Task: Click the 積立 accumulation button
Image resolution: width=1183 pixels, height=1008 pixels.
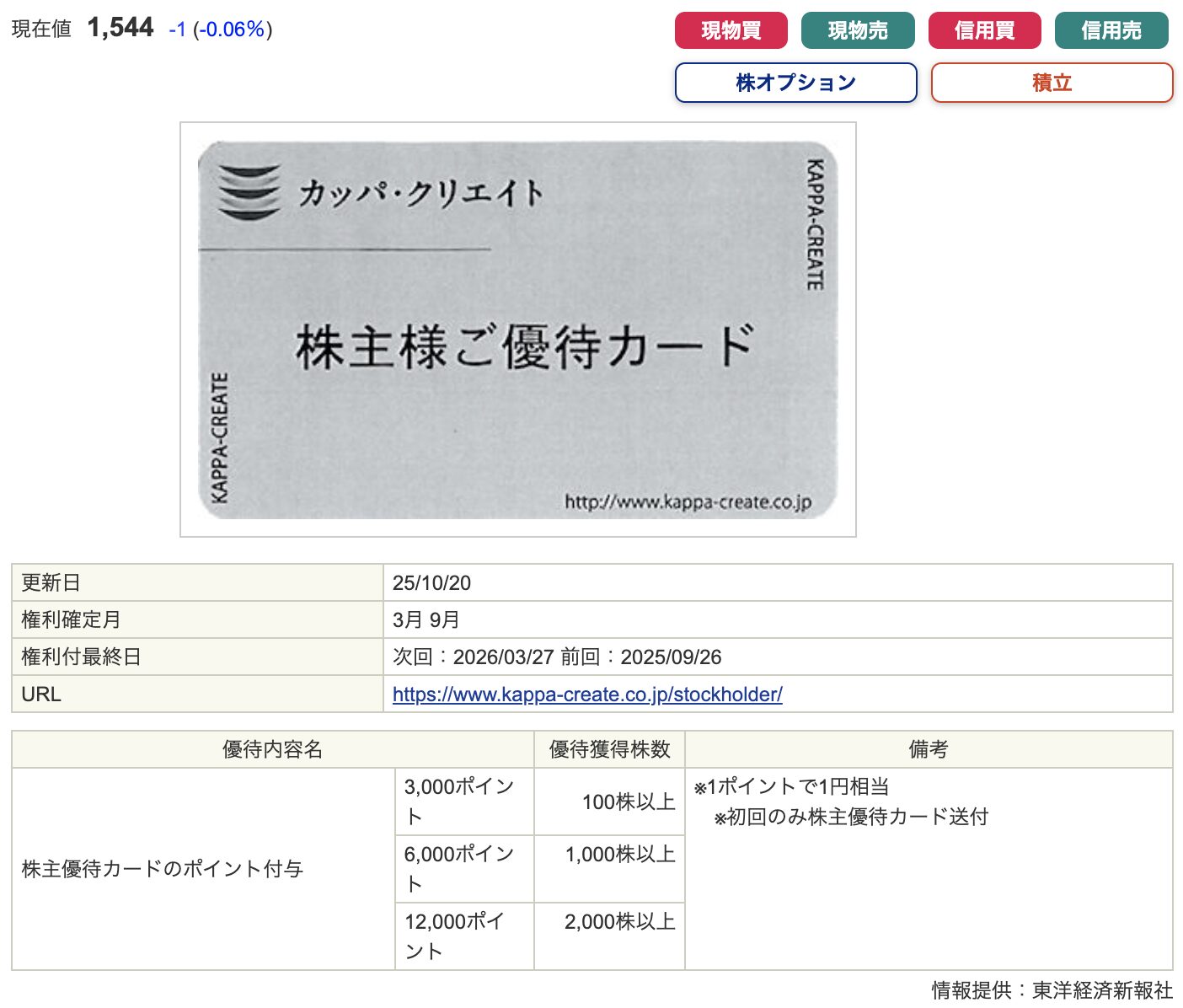Action: (1051, 83)
